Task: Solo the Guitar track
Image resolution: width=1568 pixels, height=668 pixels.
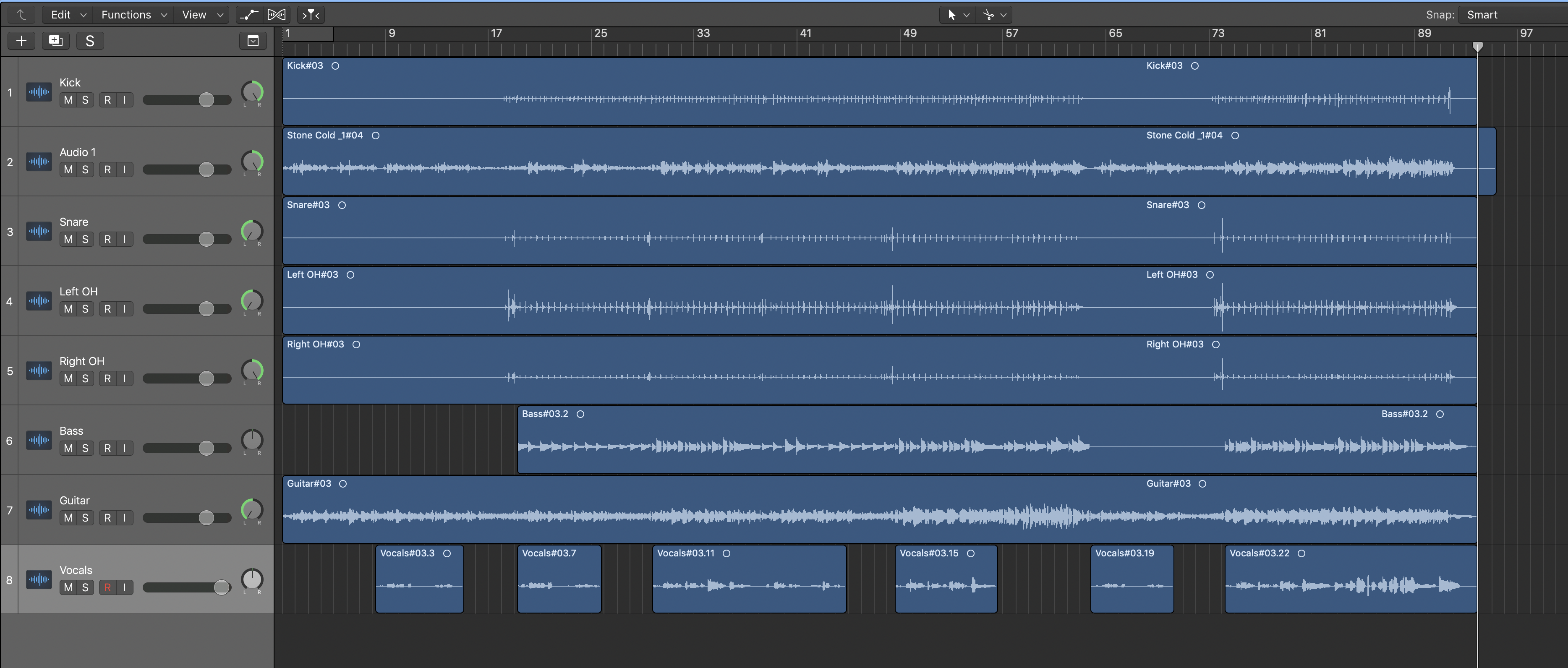Action: [x=85, y=518]
